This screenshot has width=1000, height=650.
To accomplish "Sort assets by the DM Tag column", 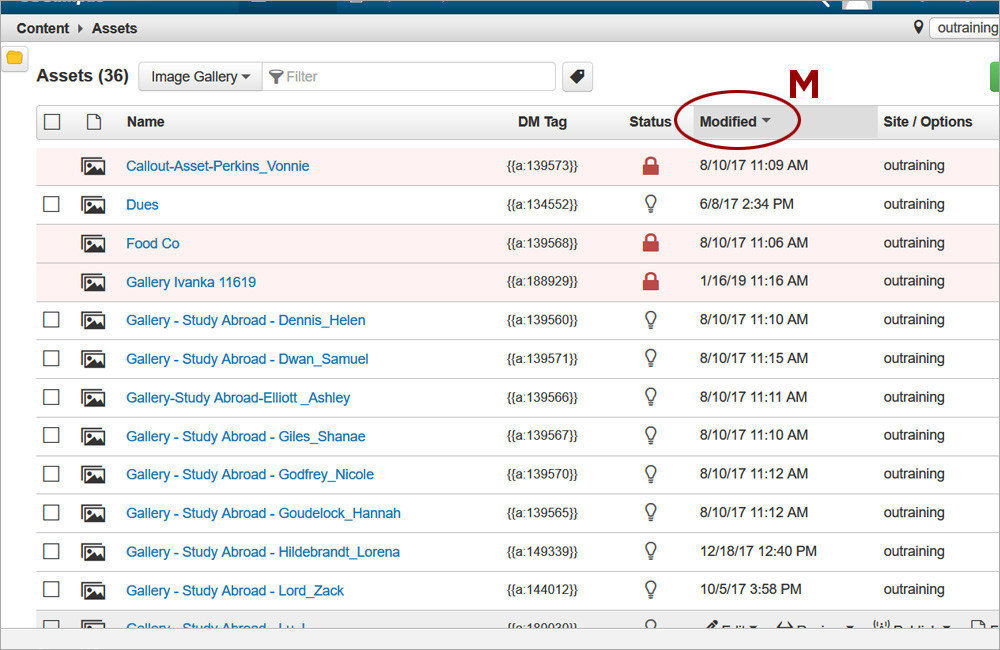I will tap(542, 122).
